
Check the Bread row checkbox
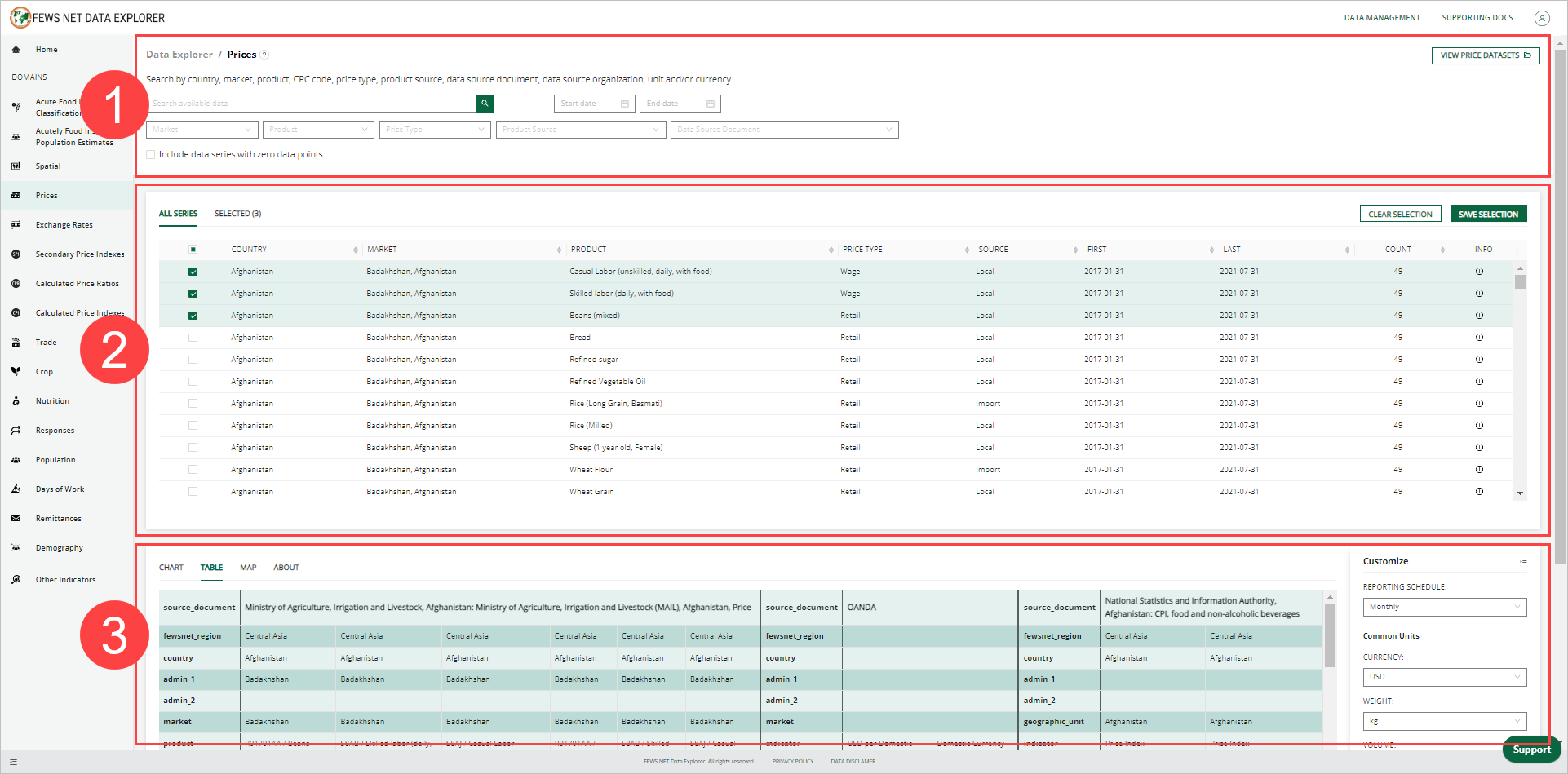193,337
